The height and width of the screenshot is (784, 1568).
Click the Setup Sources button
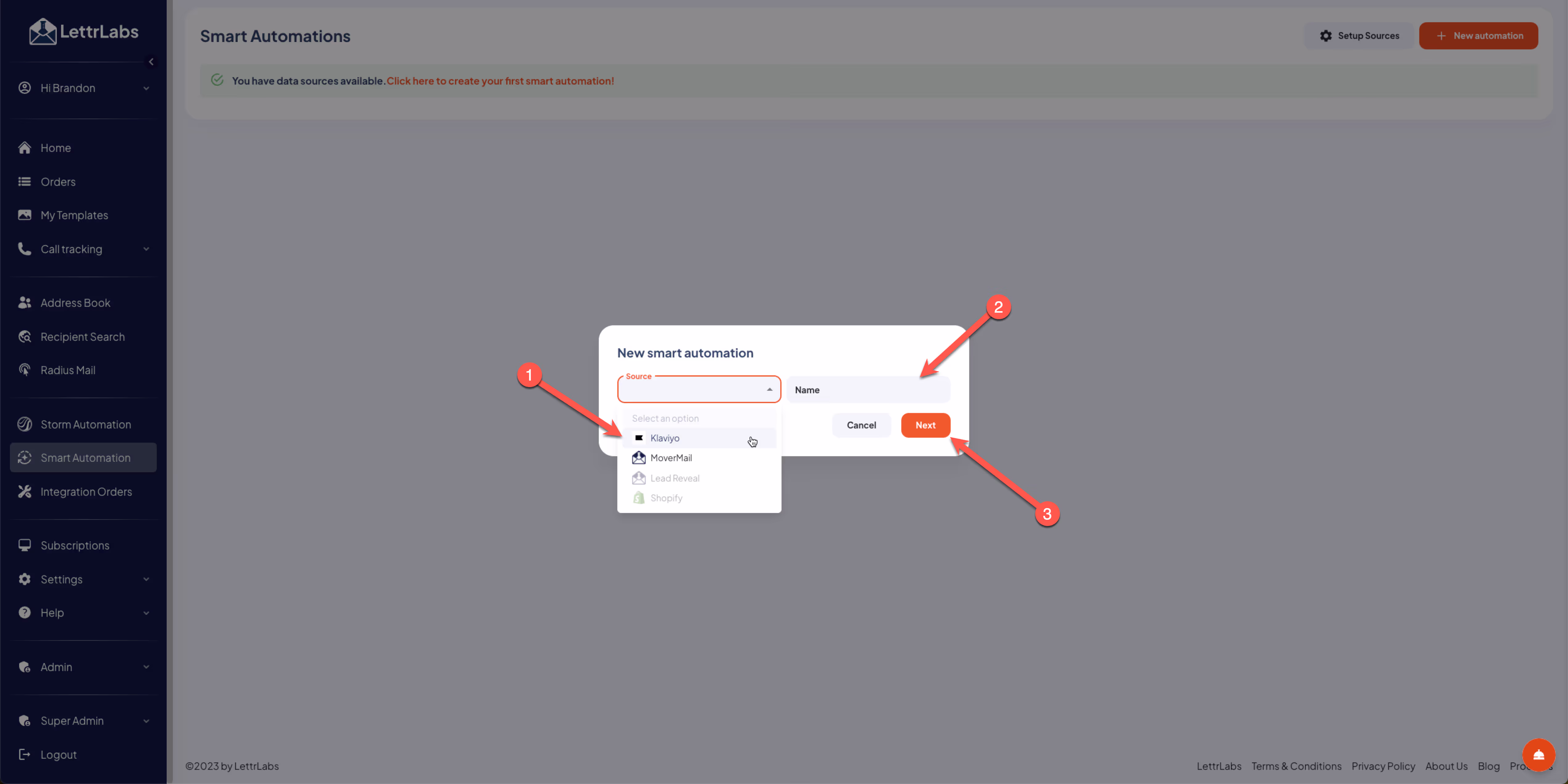[x=1359, y=36]
